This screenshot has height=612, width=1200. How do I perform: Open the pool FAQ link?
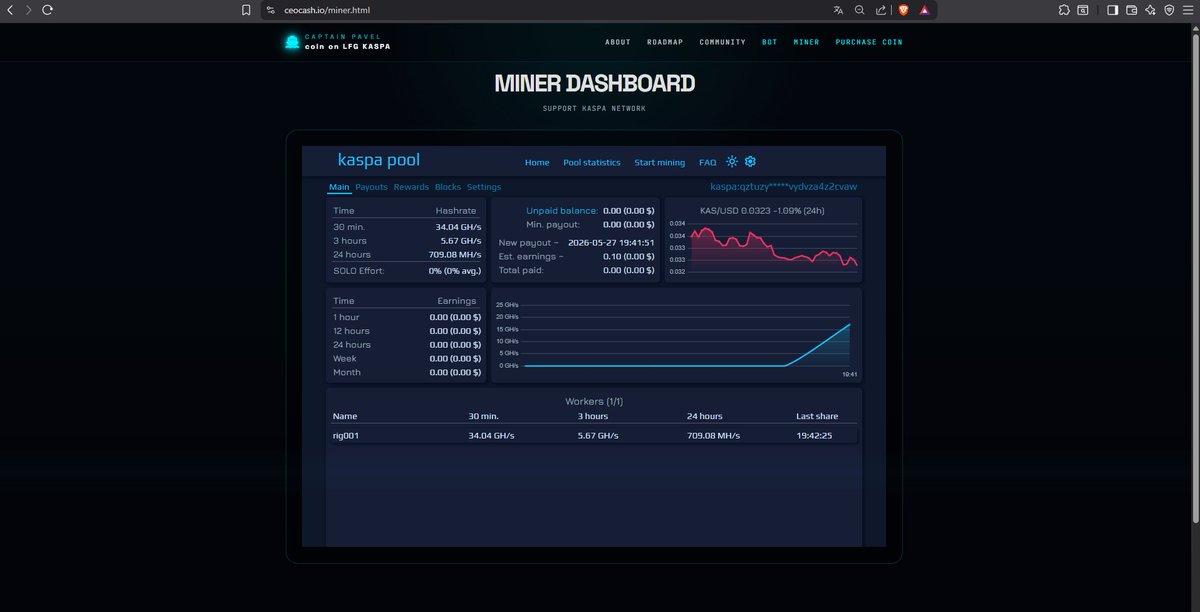pyautogui.click(x=707, y=162)
